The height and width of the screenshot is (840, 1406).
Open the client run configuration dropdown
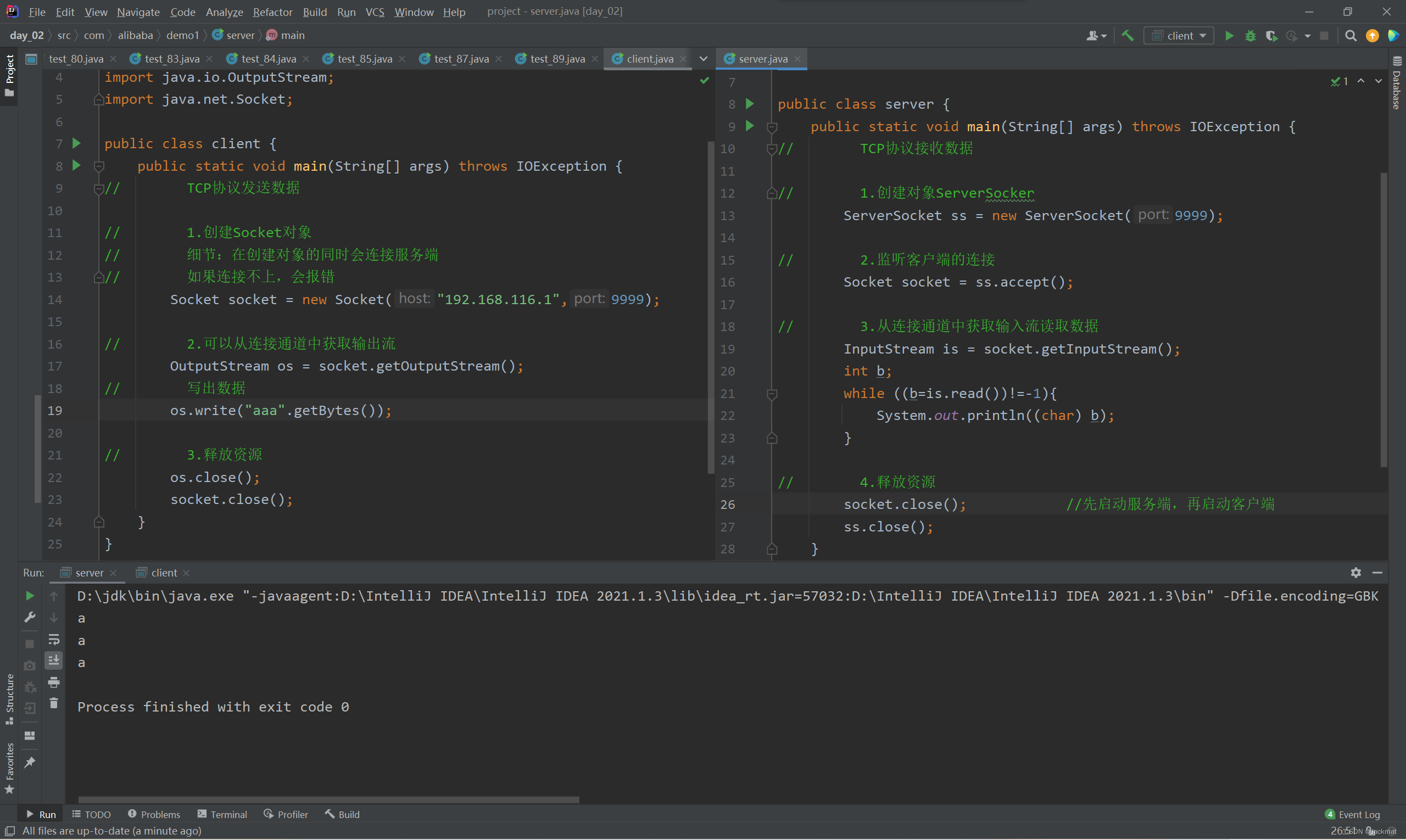1180,36
